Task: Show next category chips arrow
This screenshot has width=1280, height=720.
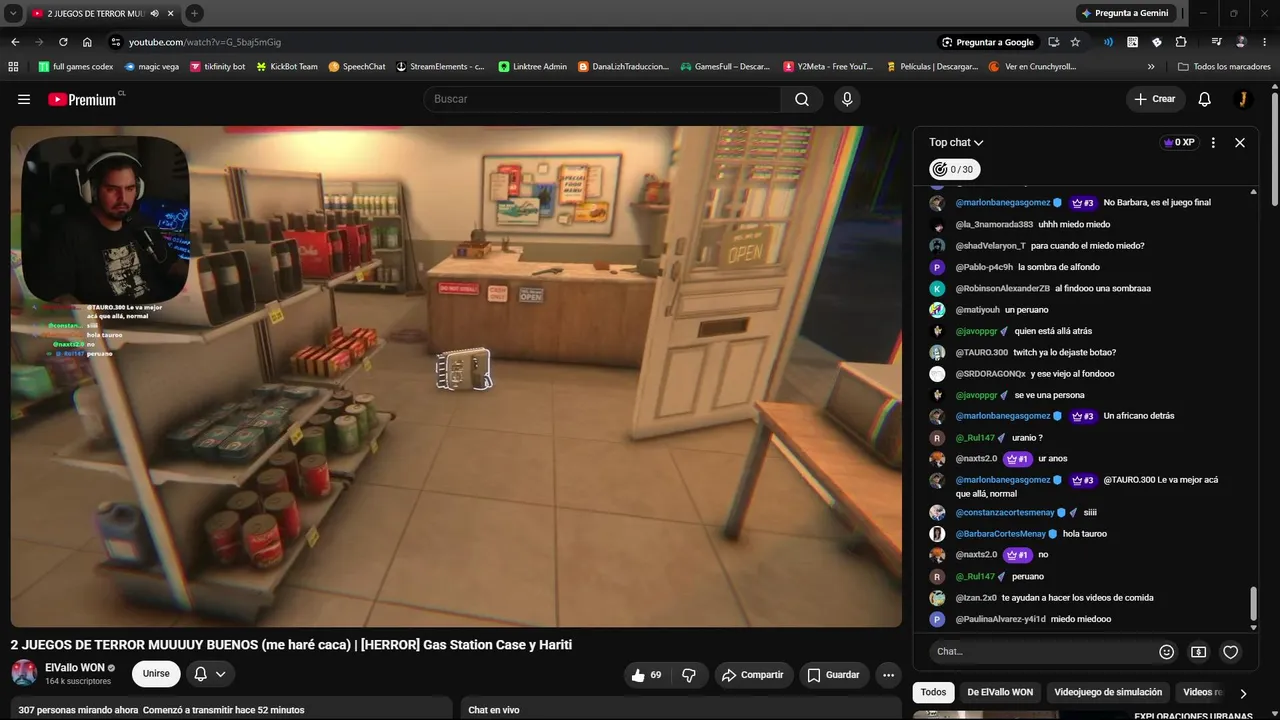Action: click(x=1243, y=693)
